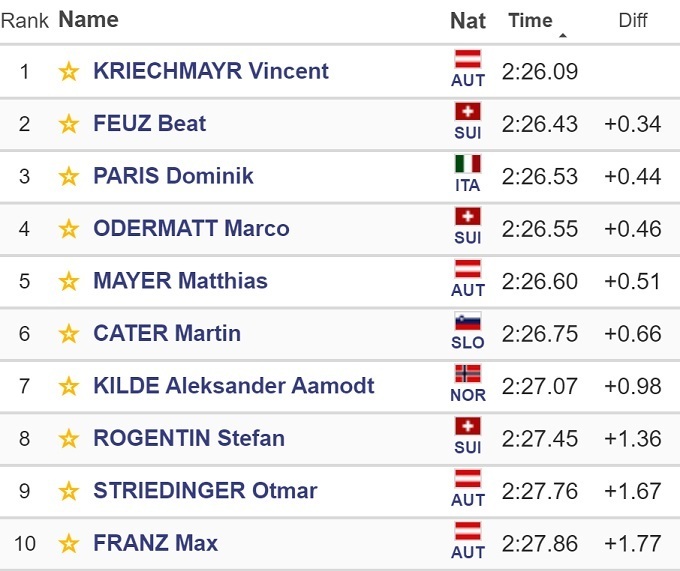Click the Rank column header
Viewport: 680px width, 571px height.
tap(26, 20)
